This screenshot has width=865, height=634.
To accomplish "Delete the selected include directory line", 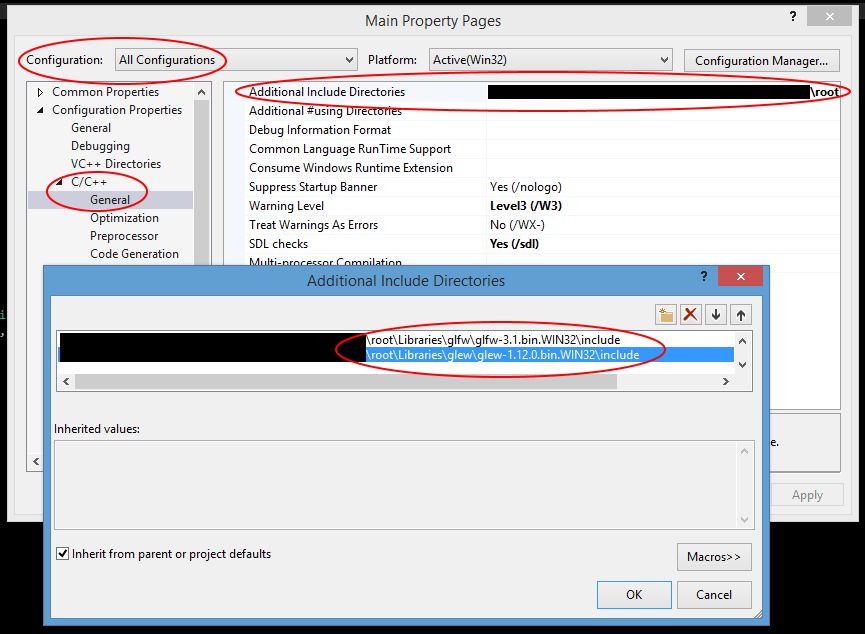I will pyautogui.click(x=690, y=315).
